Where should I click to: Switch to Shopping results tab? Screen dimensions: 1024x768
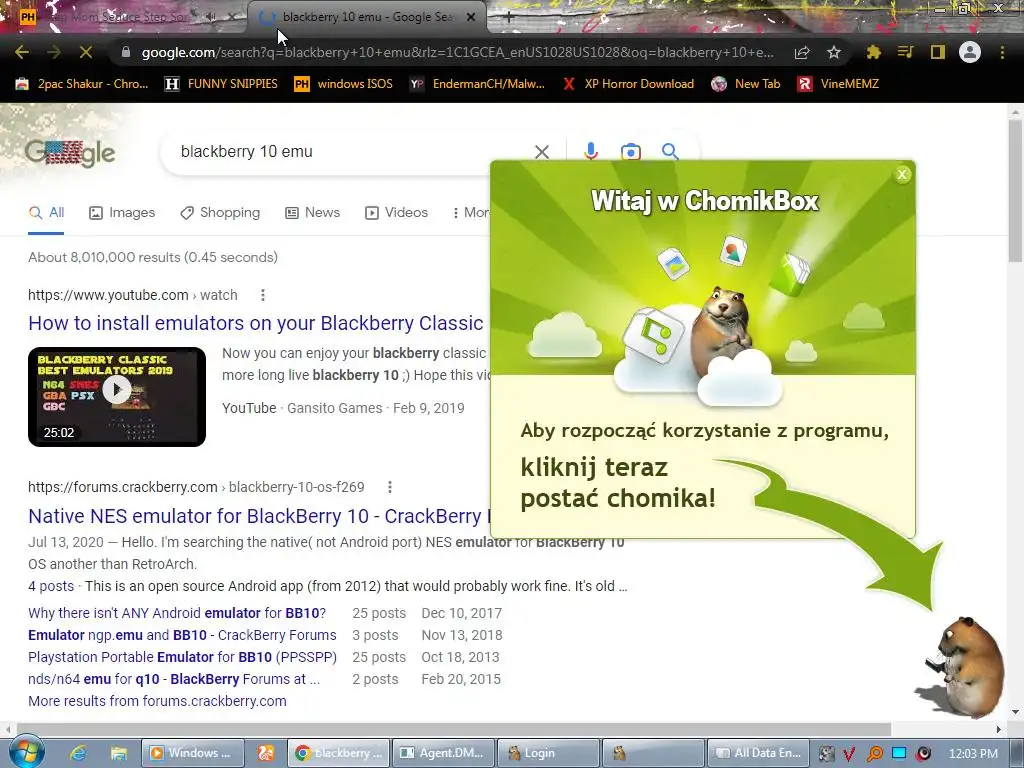(220, 213)
